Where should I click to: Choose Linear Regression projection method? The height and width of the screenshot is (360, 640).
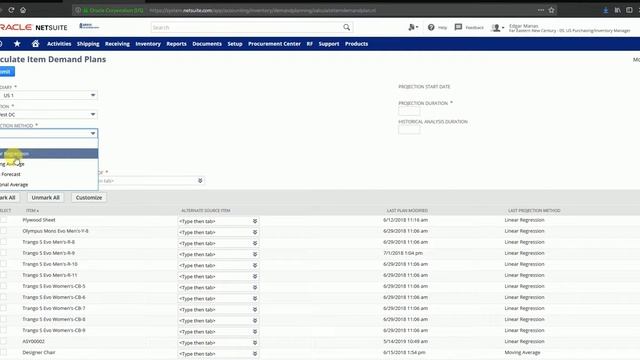coord(49,153)
